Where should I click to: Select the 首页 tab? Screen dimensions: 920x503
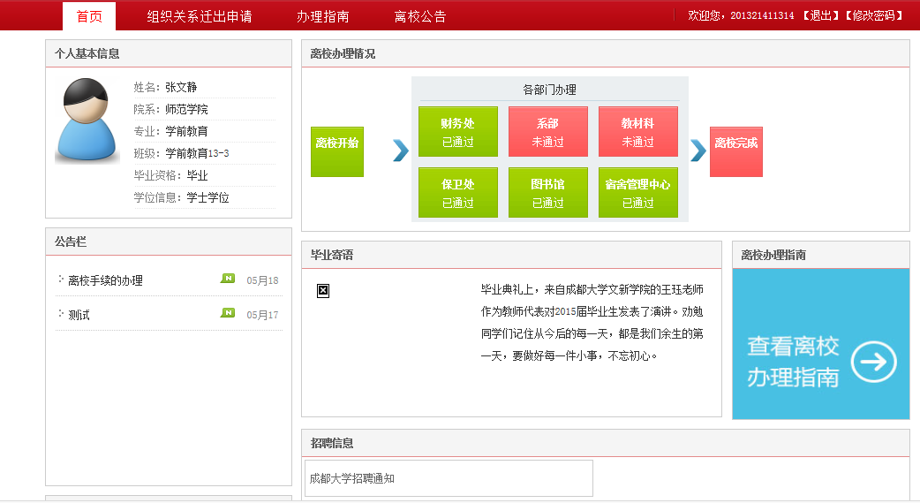[89, 16]
